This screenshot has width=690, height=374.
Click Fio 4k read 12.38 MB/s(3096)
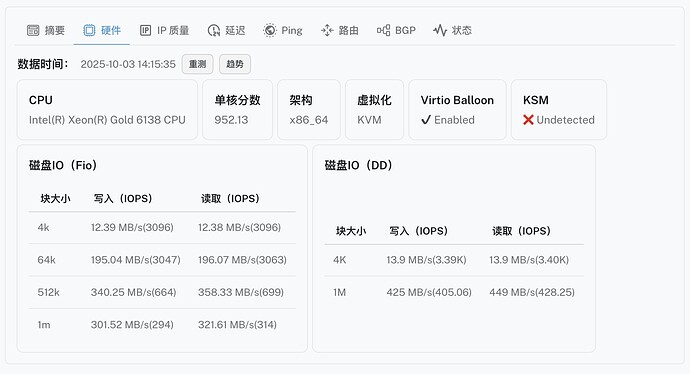239,227
